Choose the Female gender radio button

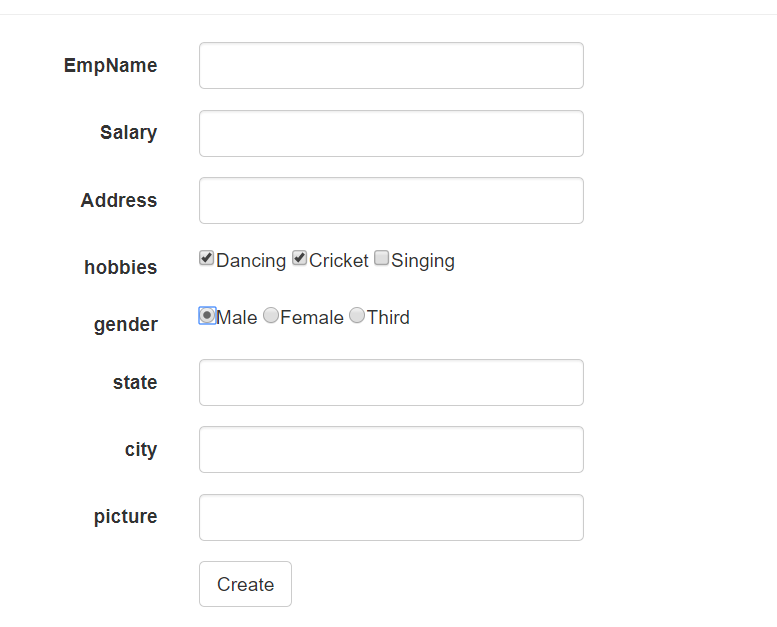[271, 316]
